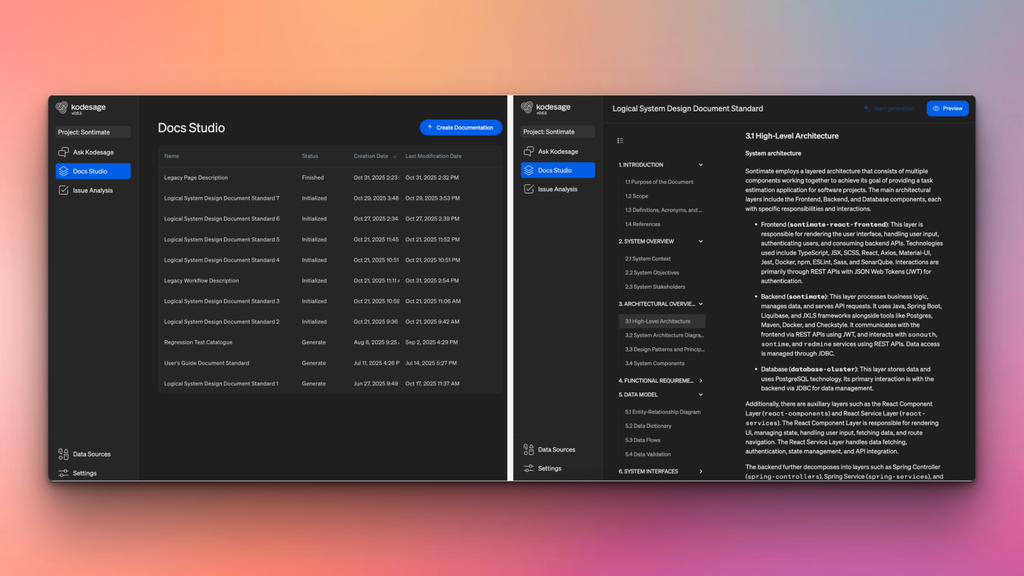Open Ask Kodesage from the left sidebar
This screenshot has height=576, width=1024.
tap(94, 152)
